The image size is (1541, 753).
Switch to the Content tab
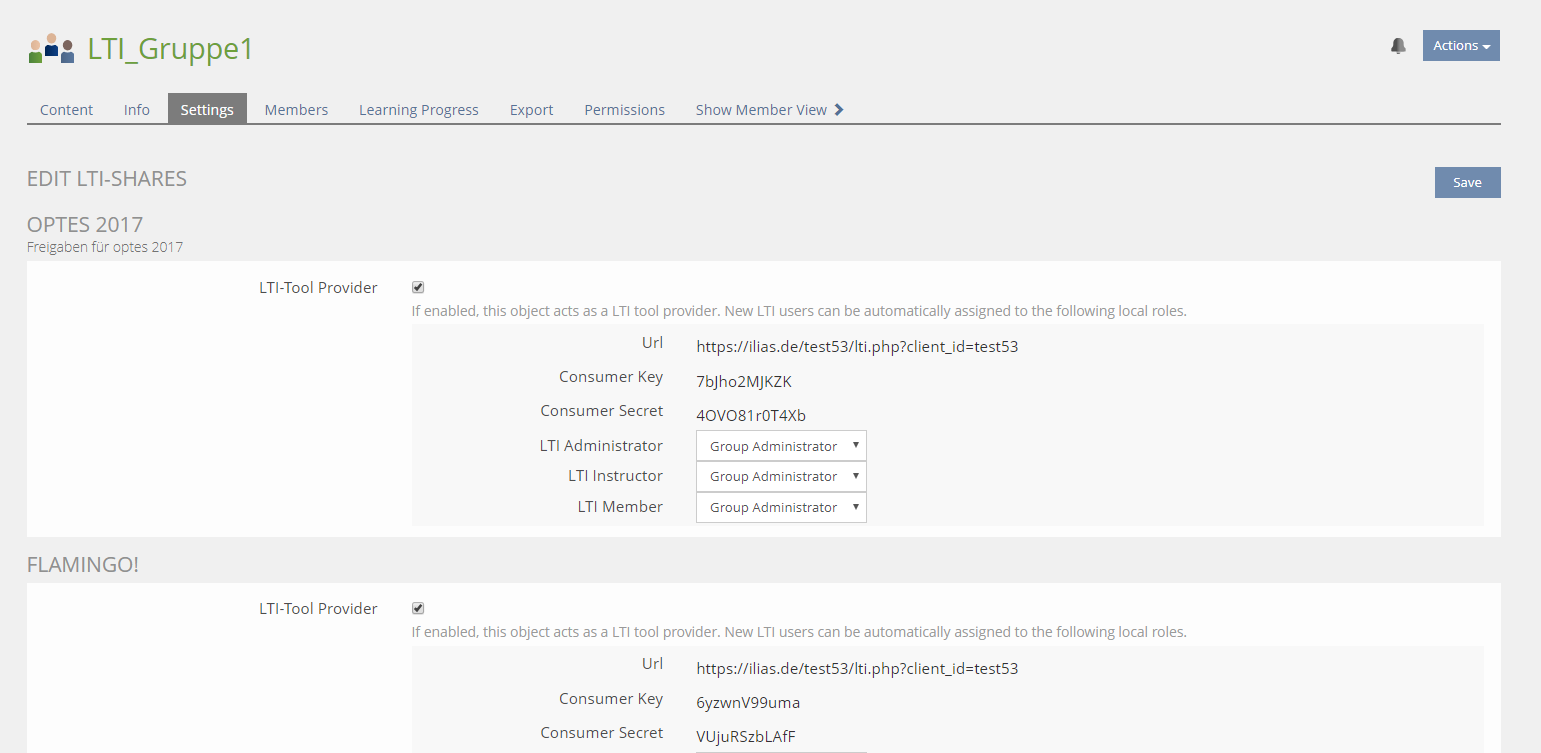(66, 110)
